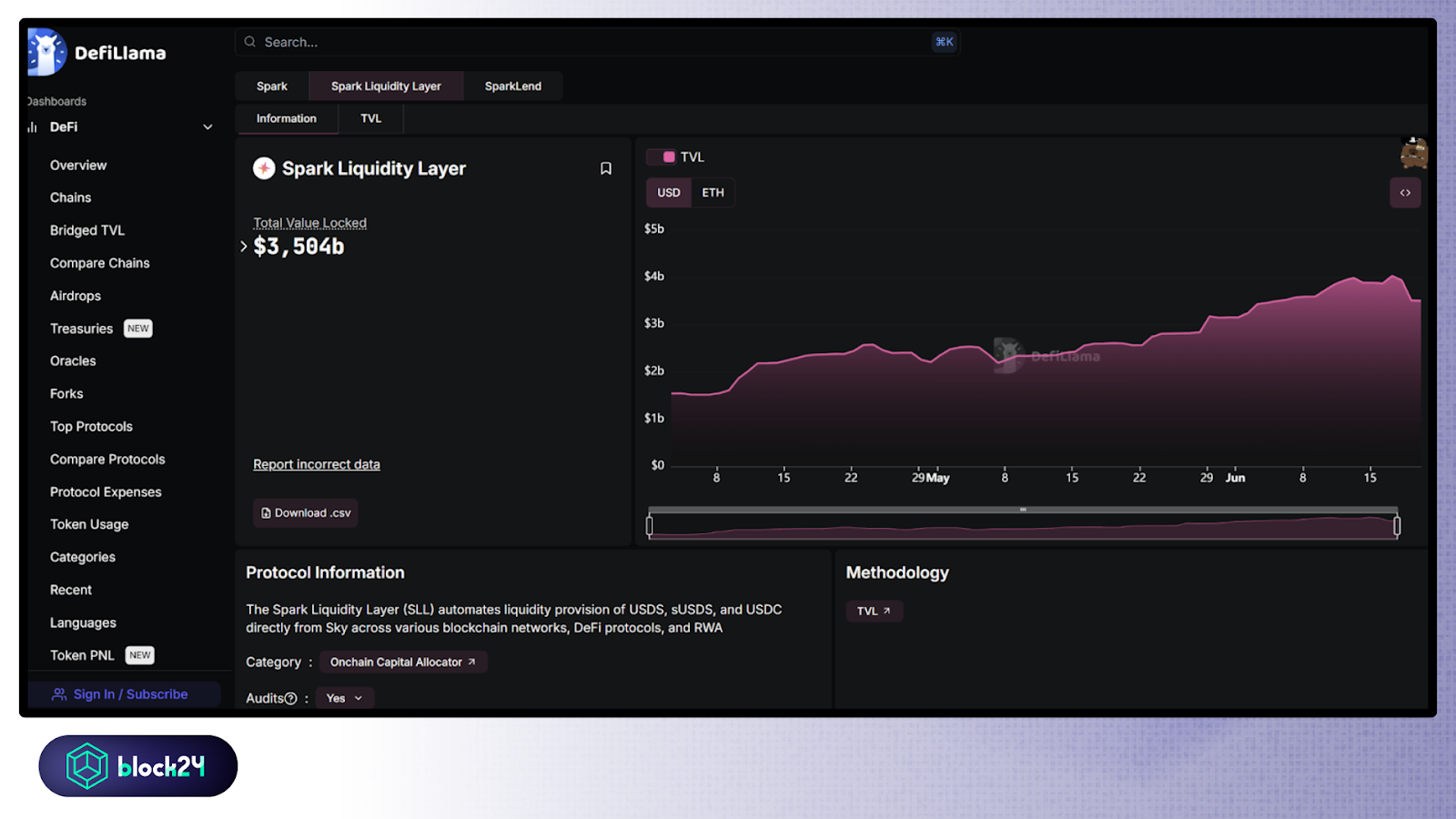This screenshot has width=1456, height=819.
Task: Click the NEW badge beside Token PNL
Action: point(140,656)
